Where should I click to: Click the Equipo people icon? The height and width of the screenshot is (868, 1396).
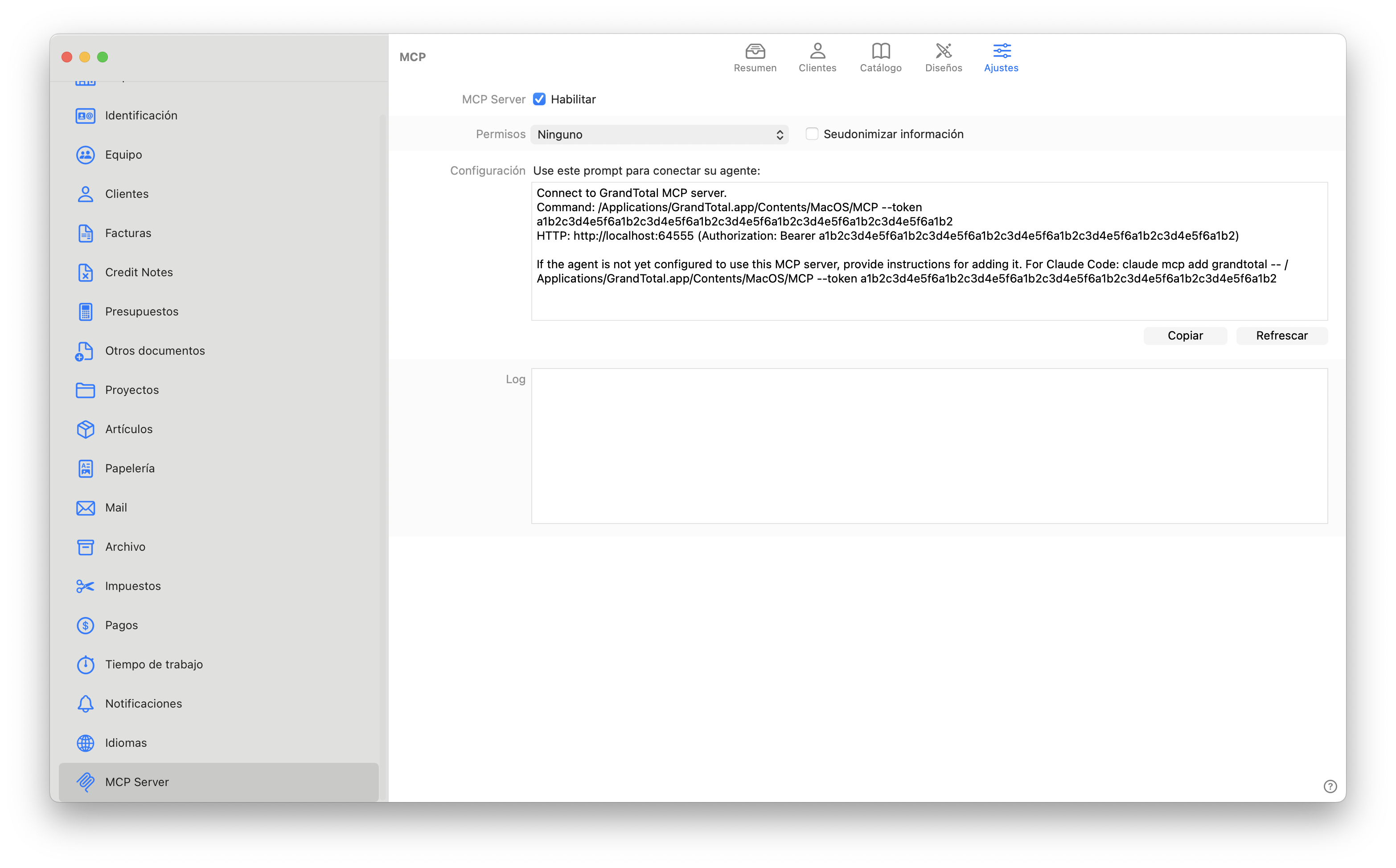86,155
